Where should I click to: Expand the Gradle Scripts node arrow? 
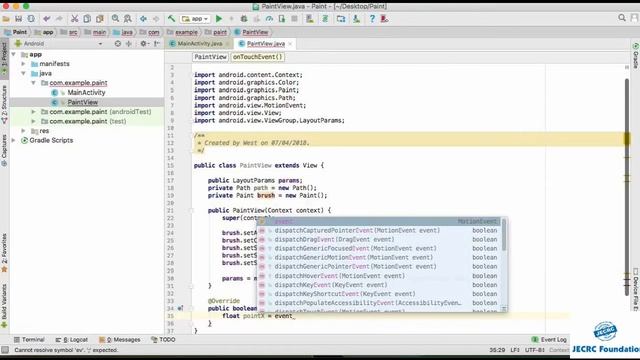[x=14, y=140]
